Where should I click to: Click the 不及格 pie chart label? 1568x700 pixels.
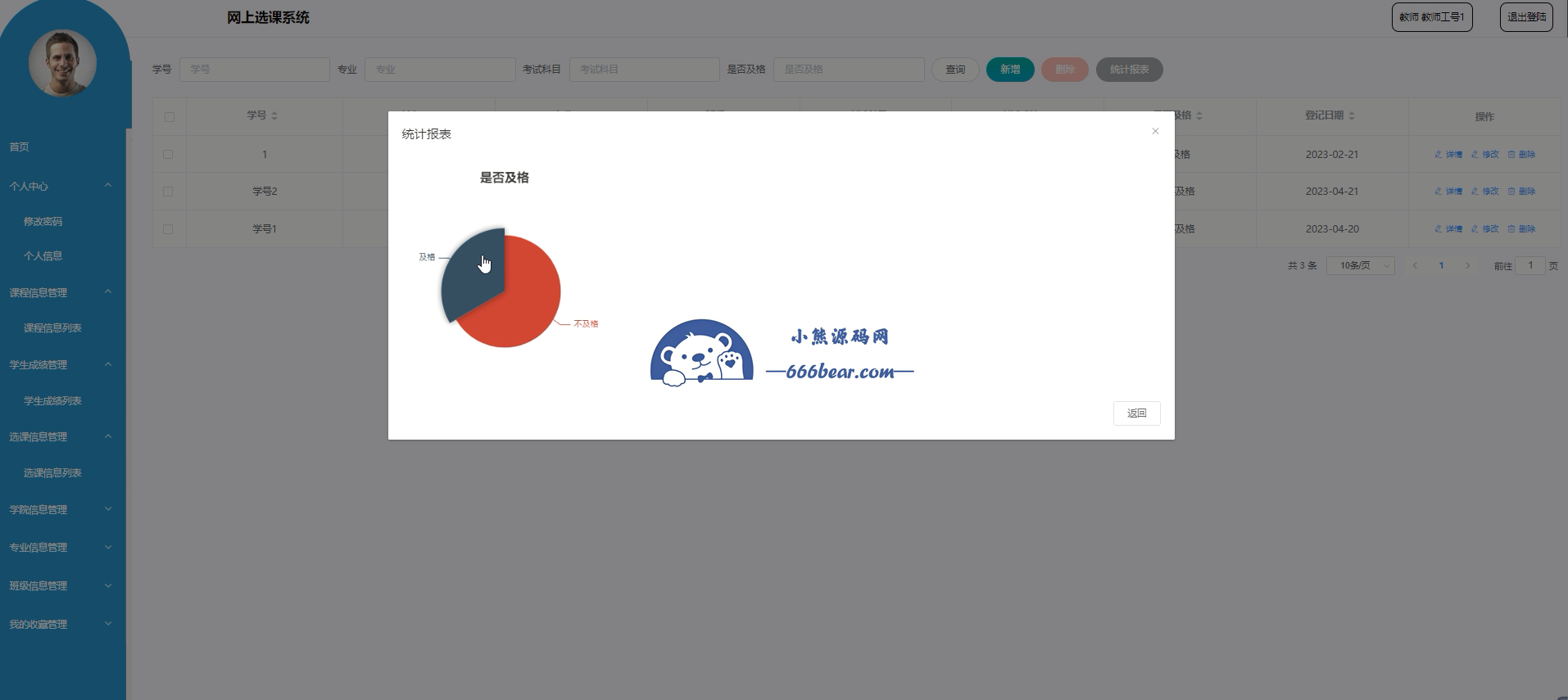pos(586,324)
